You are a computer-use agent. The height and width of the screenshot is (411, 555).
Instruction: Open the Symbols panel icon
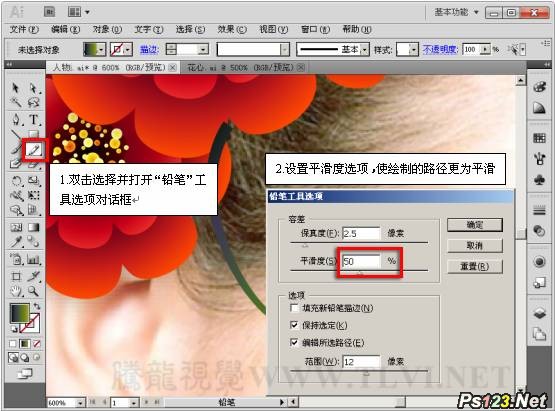pyautogui.click(x=539, y=180)
